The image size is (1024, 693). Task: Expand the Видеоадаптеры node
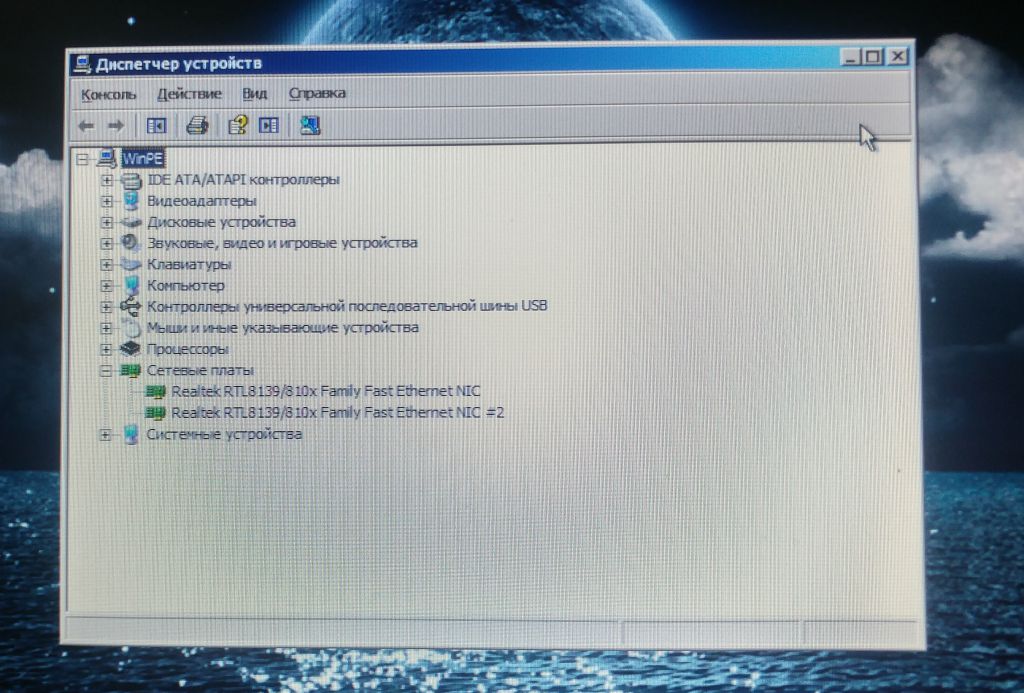(107, 201)
